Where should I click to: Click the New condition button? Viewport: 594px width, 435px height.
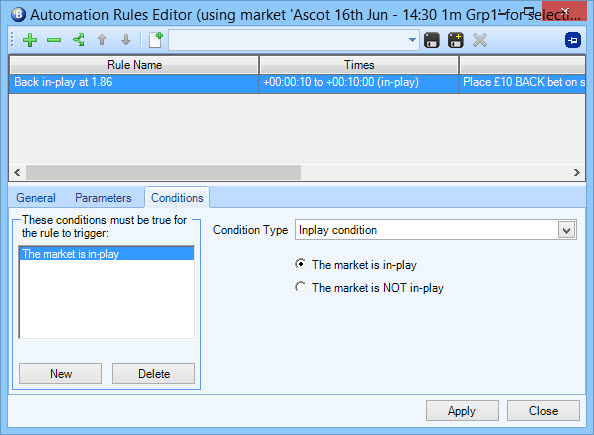[61, 374]
